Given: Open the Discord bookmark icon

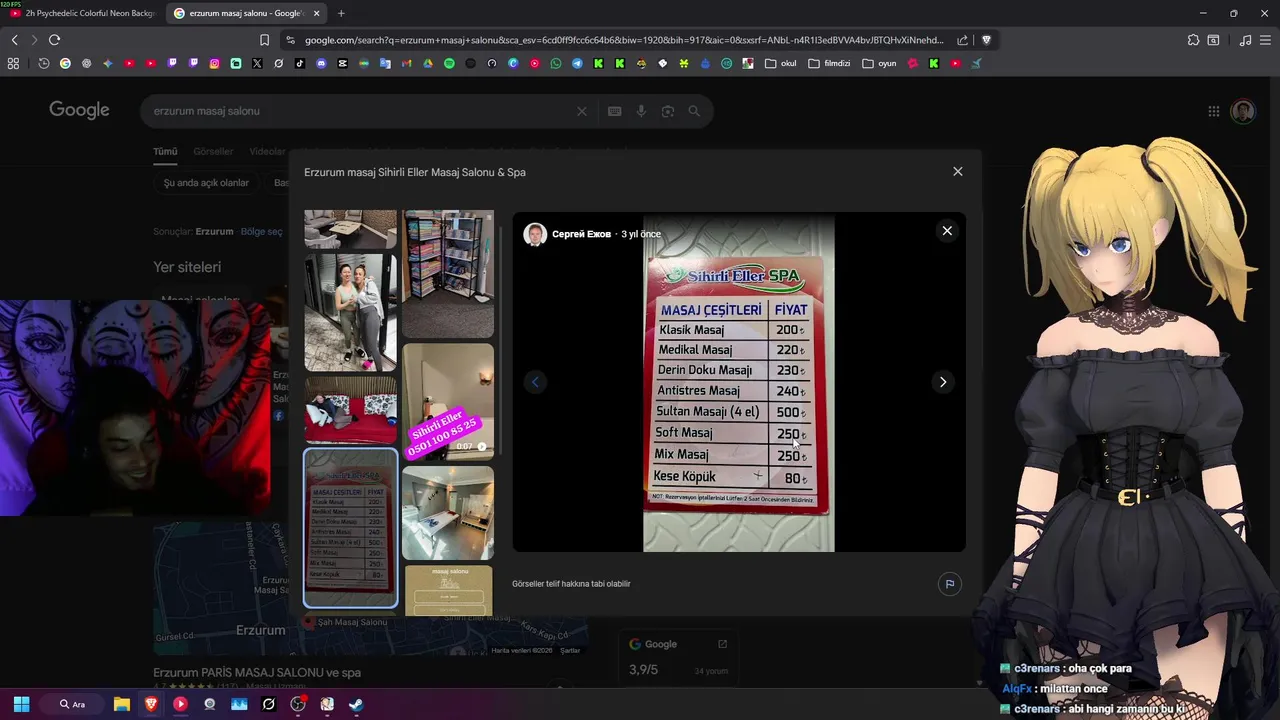Looking at the screenshot, I should pos(321,63).
